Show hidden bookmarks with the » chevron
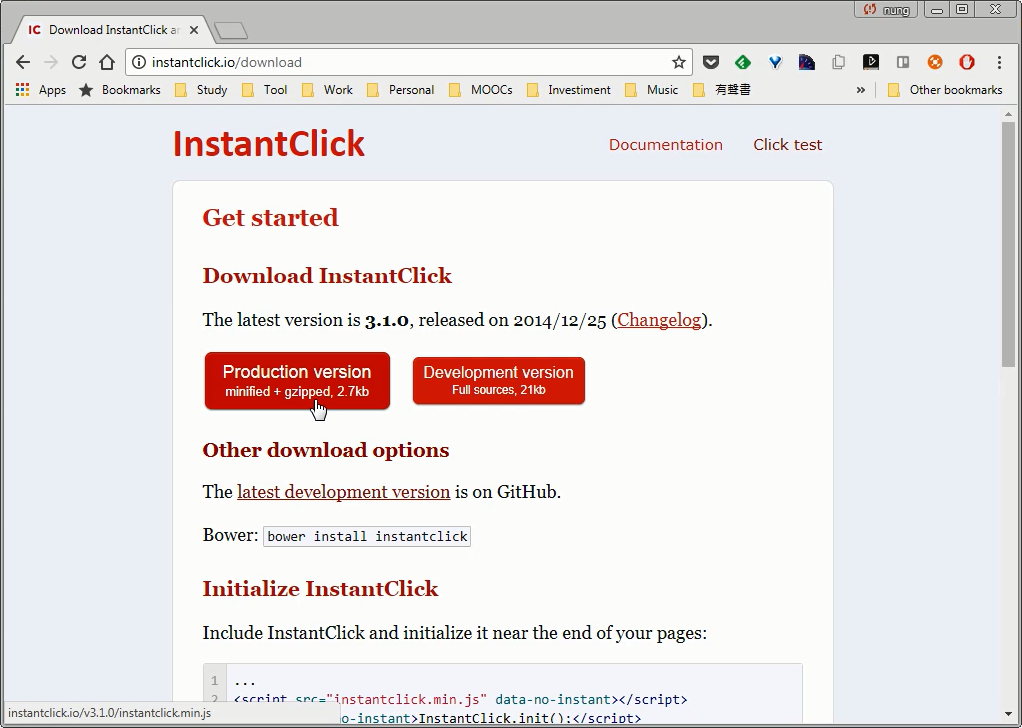1022x728 pixels. (860, 90)
